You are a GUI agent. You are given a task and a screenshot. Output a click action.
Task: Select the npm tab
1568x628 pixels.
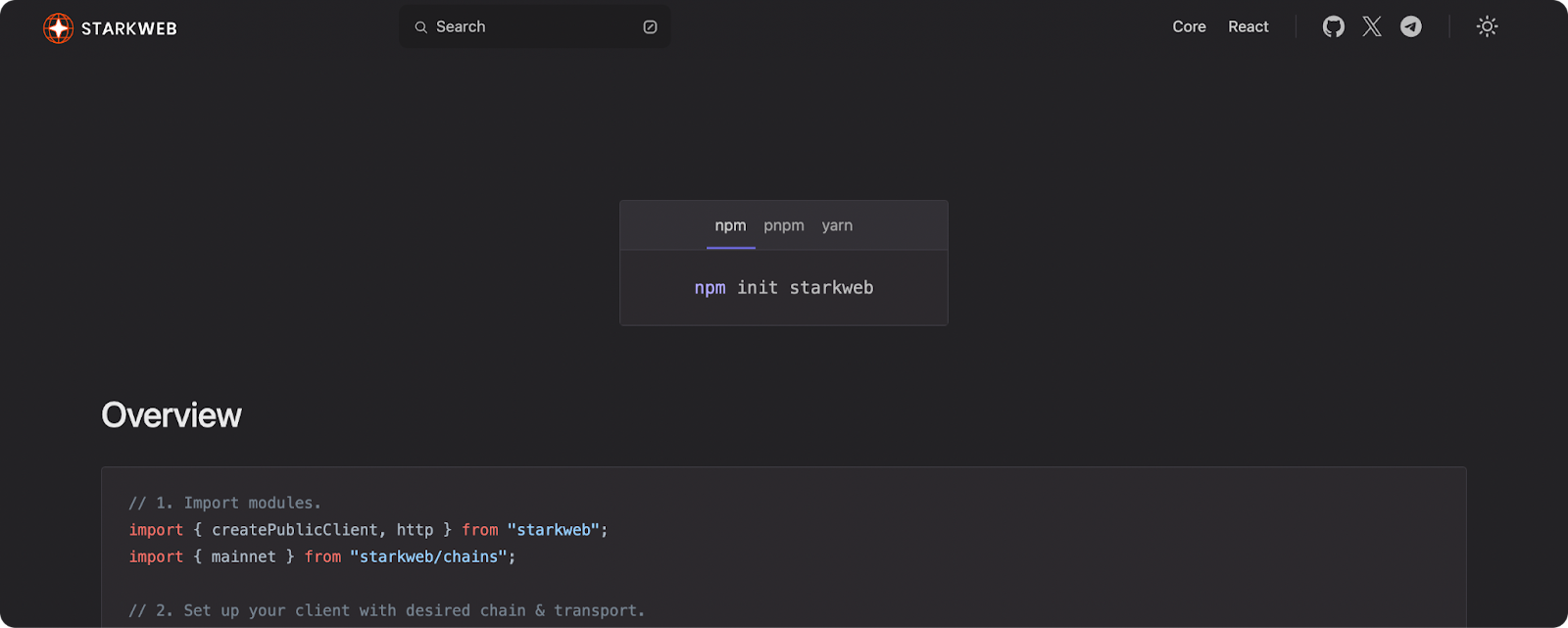[x=730, y=225]
